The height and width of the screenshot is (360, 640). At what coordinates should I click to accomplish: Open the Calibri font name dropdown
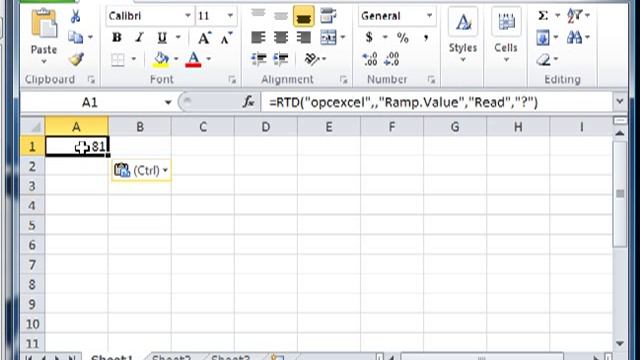pyautogui.click(x=187, y=16)
